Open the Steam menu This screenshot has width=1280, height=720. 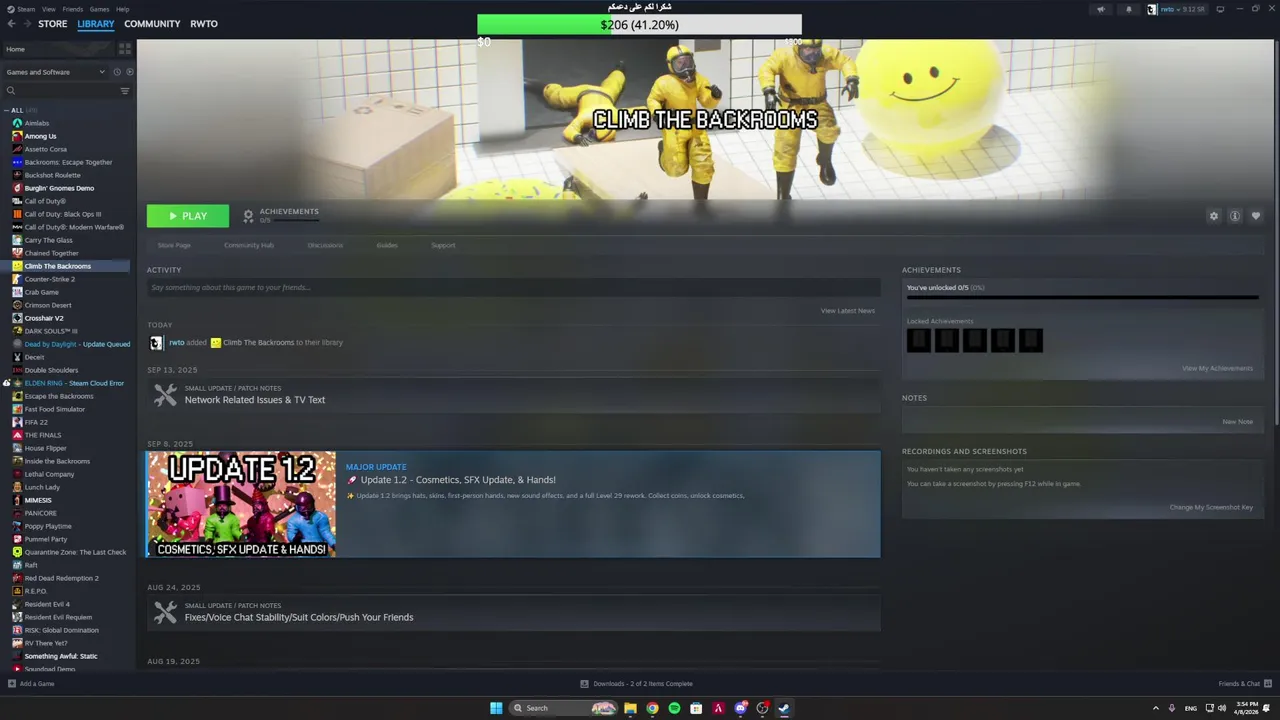click(27, 9)
